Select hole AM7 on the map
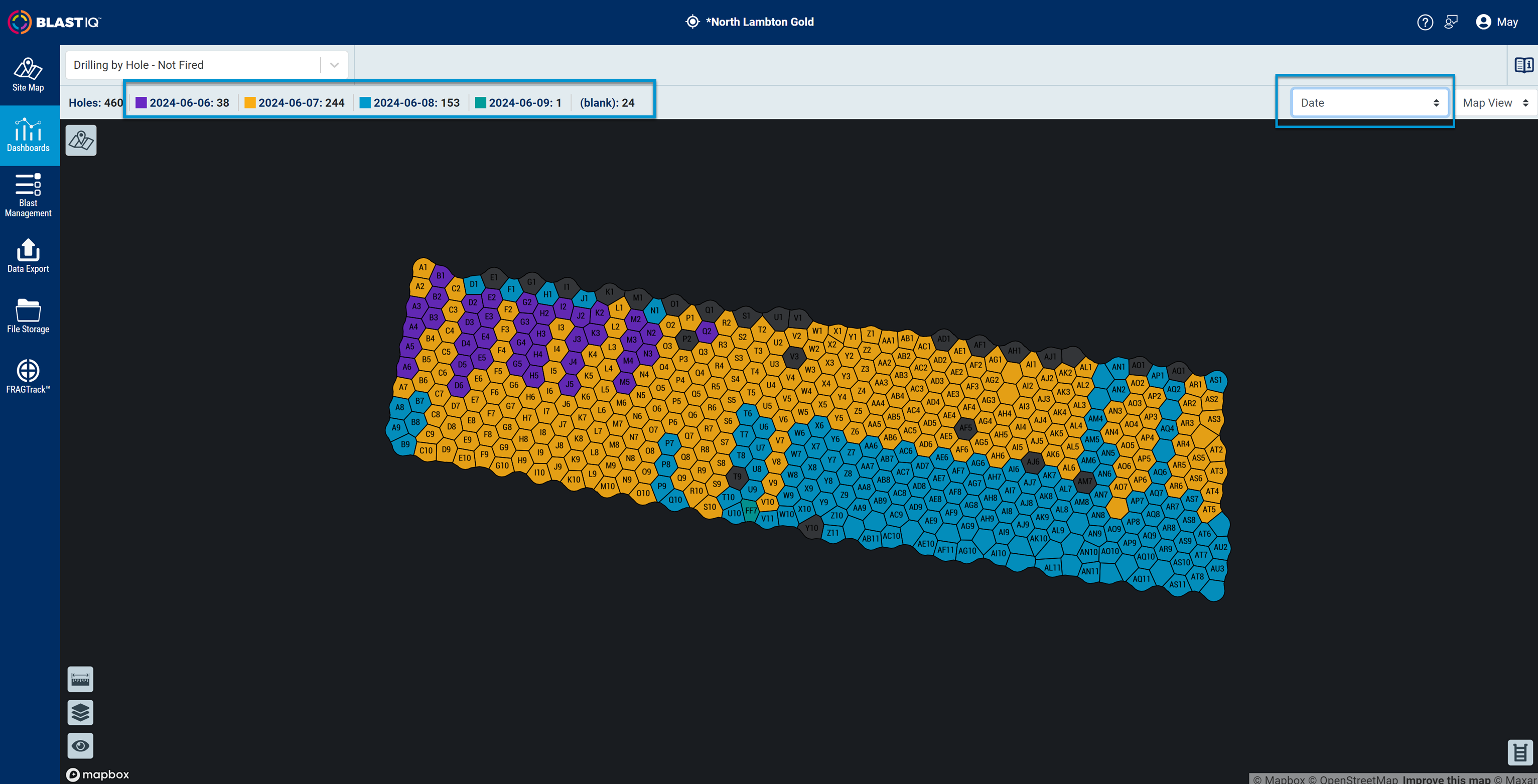1538x784 pixels. pos(1084,482)
